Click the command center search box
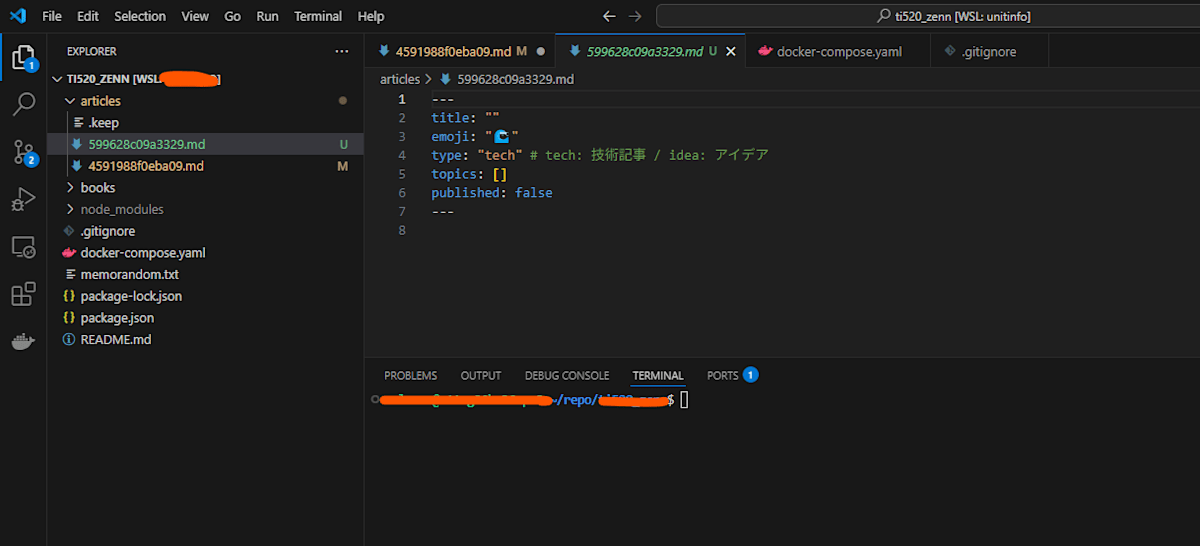This screenshot has height=546, width=1200. click(x=928, y=16)
